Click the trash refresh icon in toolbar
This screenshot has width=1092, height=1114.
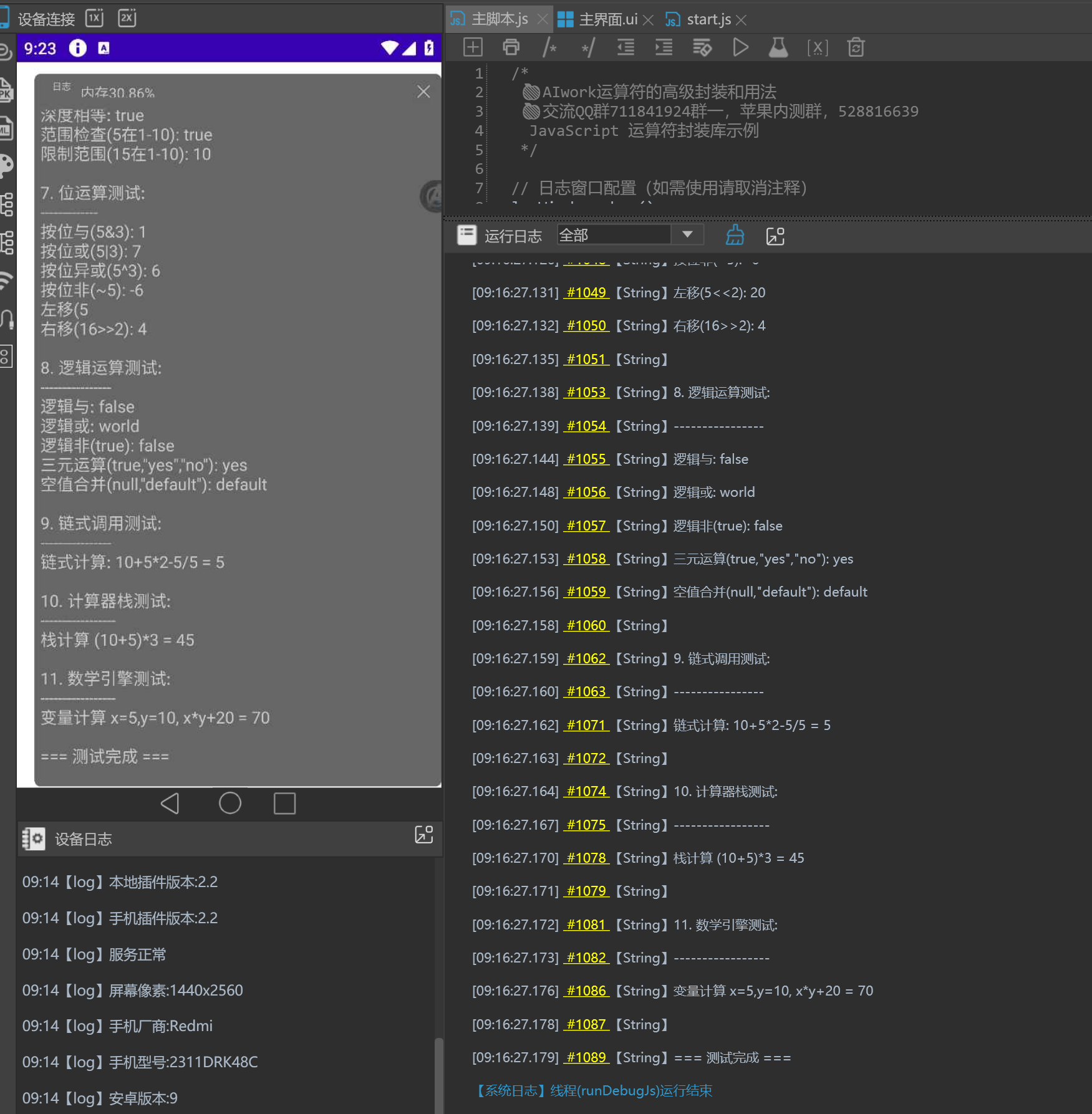pyautogui.click(x=856, y=47)
